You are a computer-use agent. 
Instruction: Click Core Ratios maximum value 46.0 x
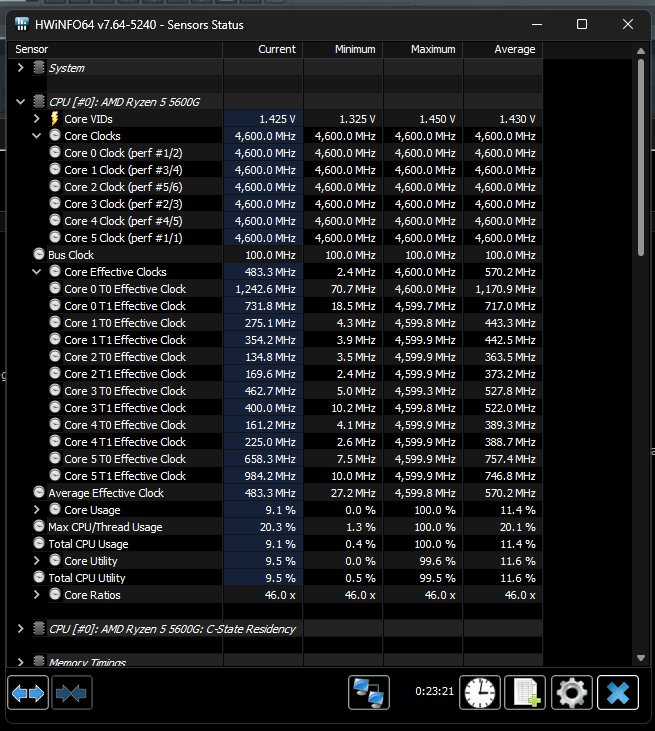click(x=440, y=595)
